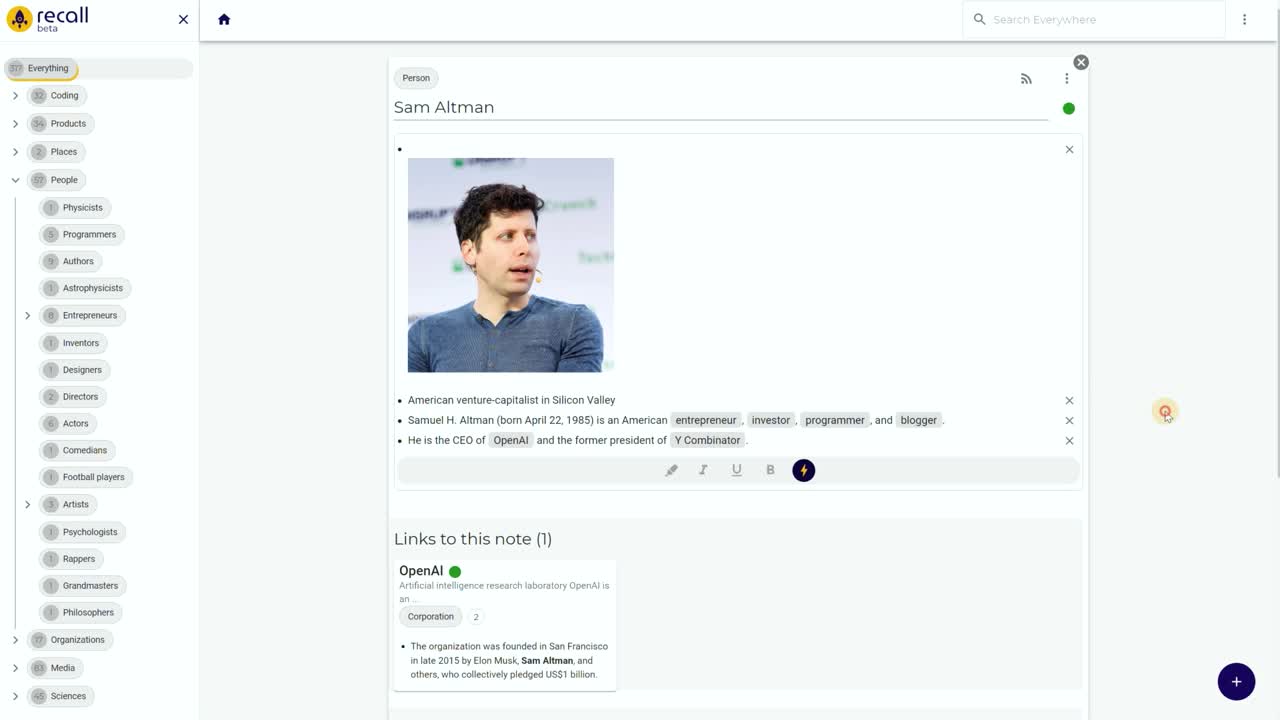The height and width of the screenshot is (720, 1280).
Task: Delete the 'American venture-capitalist' bullet
Action: pos(1069,400)
